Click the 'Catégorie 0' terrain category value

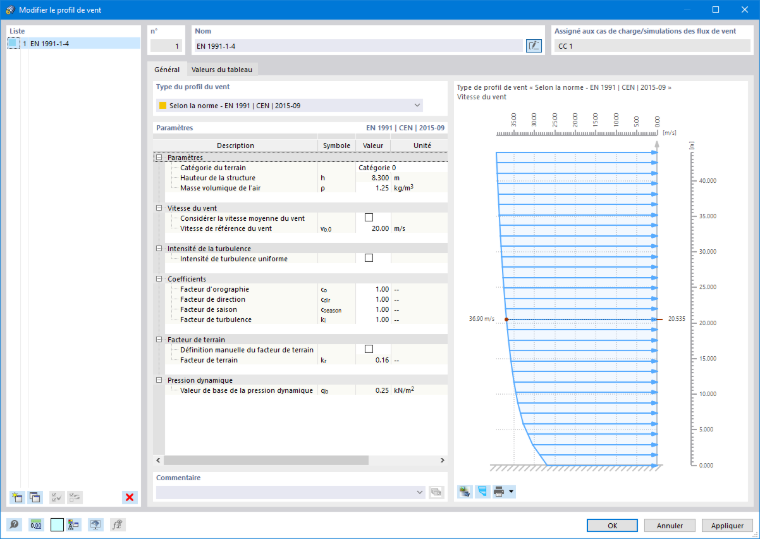point(377,168)
